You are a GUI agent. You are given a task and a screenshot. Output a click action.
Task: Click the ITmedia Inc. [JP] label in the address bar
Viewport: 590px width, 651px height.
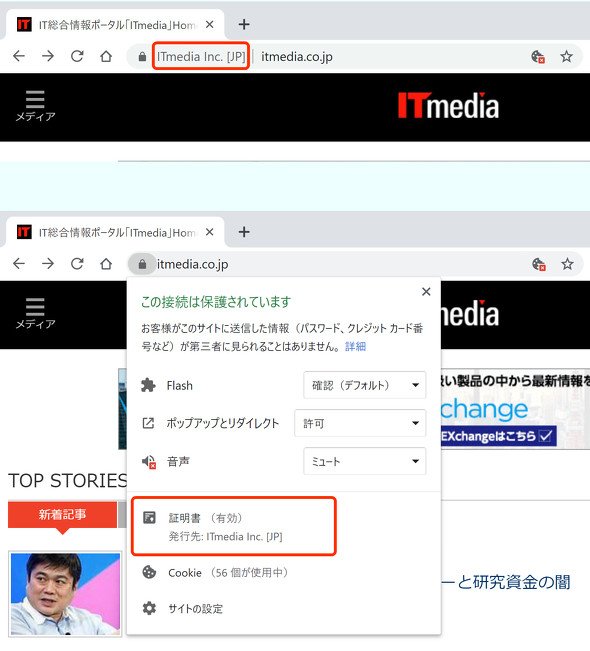point(201,56)
